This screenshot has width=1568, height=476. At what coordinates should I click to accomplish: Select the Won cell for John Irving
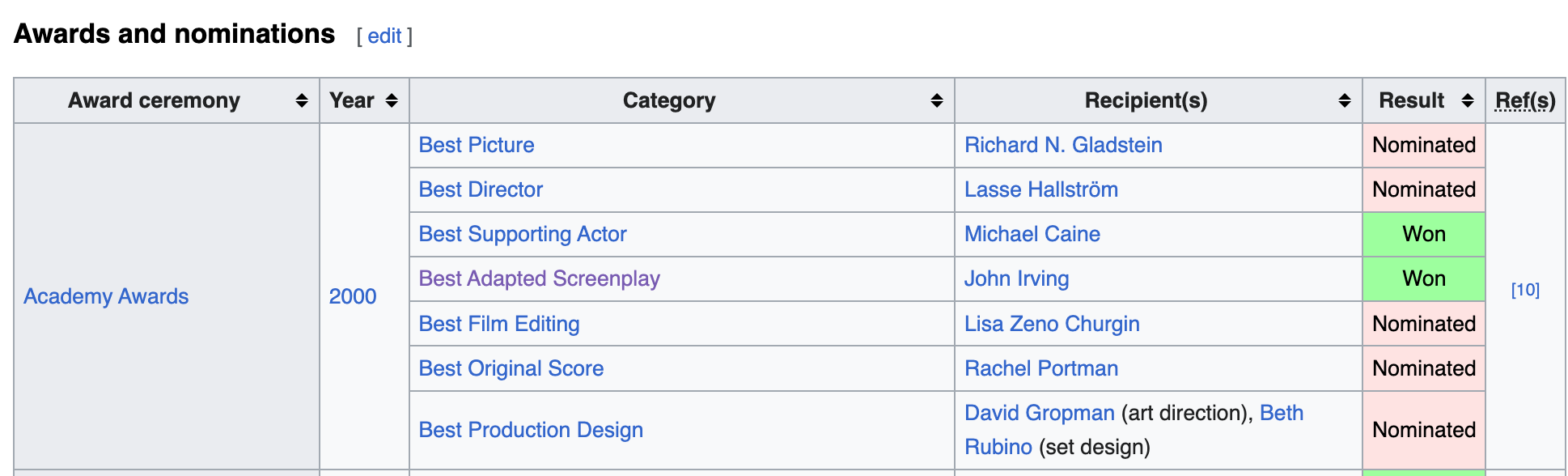[1424, 278]
